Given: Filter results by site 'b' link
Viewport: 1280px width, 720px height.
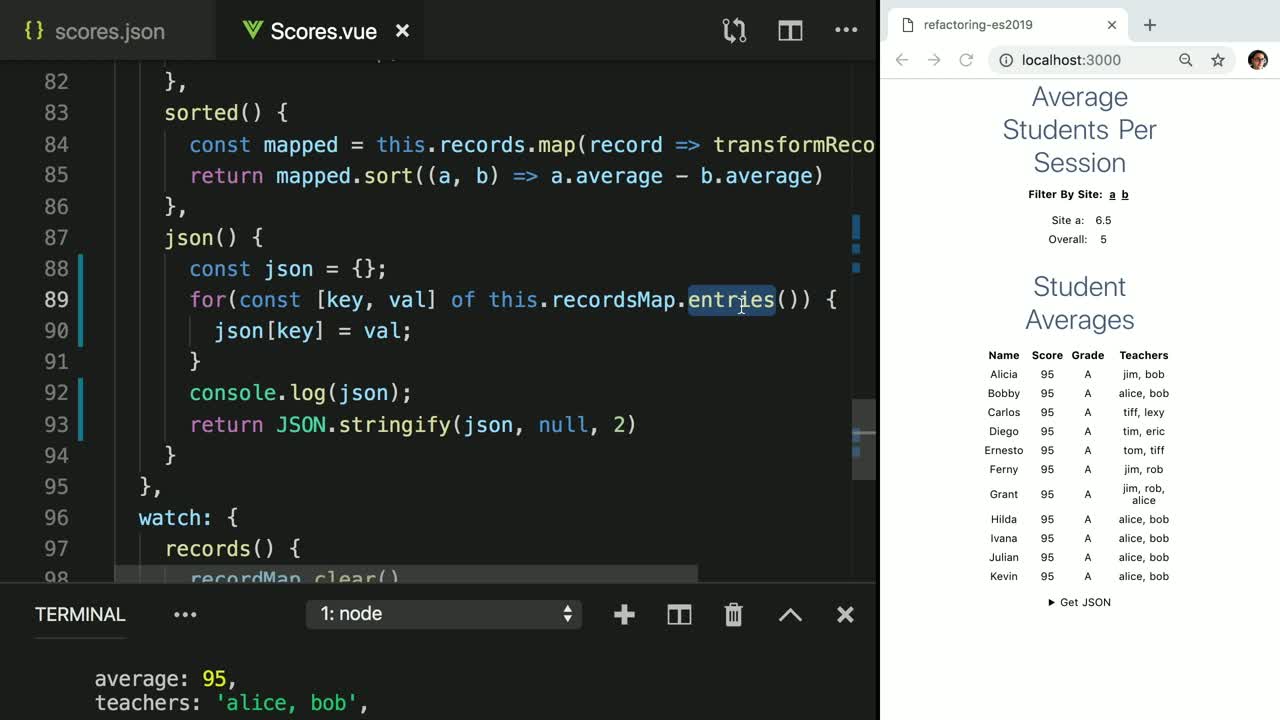Looking at the screenshot, I should coord(1124,194).
